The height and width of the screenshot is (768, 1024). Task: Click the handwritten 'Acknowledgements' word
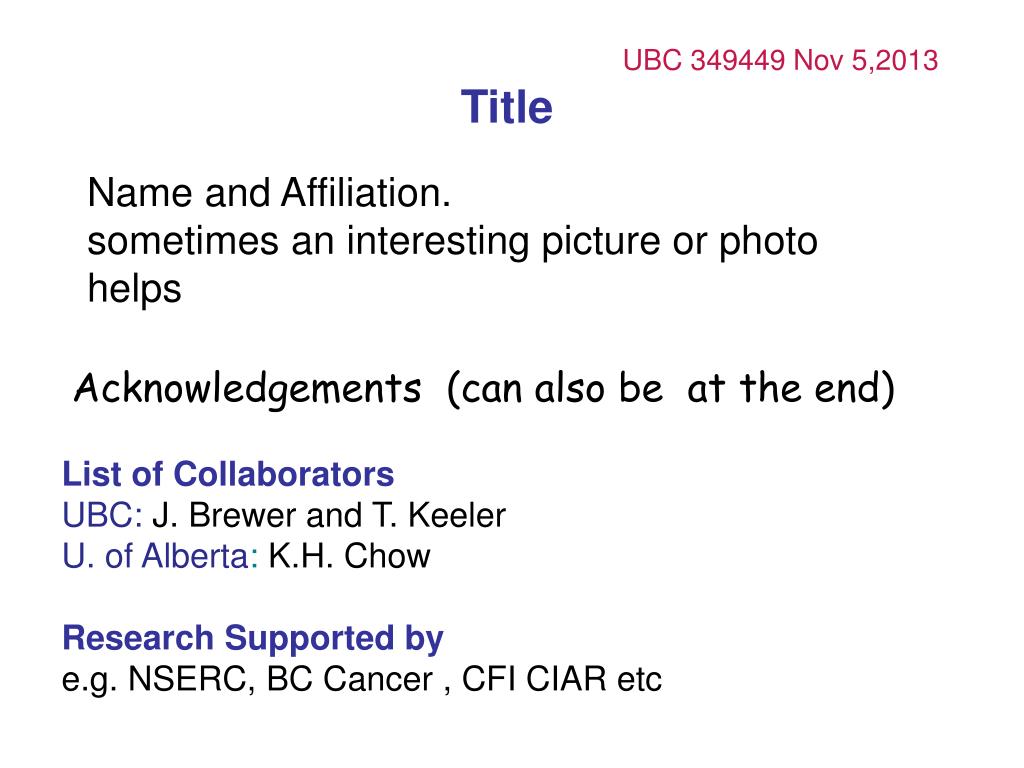point(248,390)
